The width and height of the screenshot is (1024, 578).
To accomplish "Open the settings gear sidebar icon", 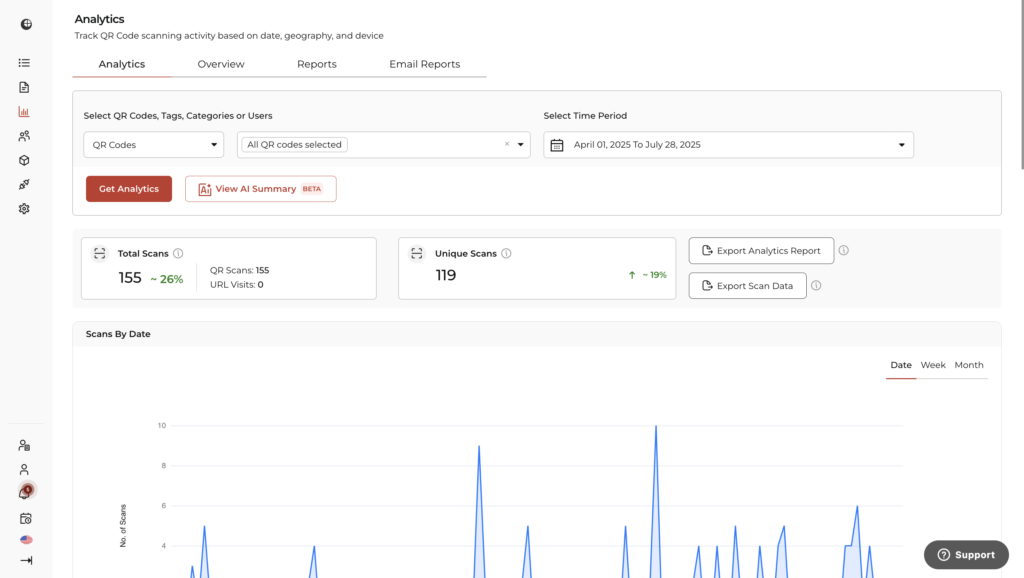I will (24, 209).
